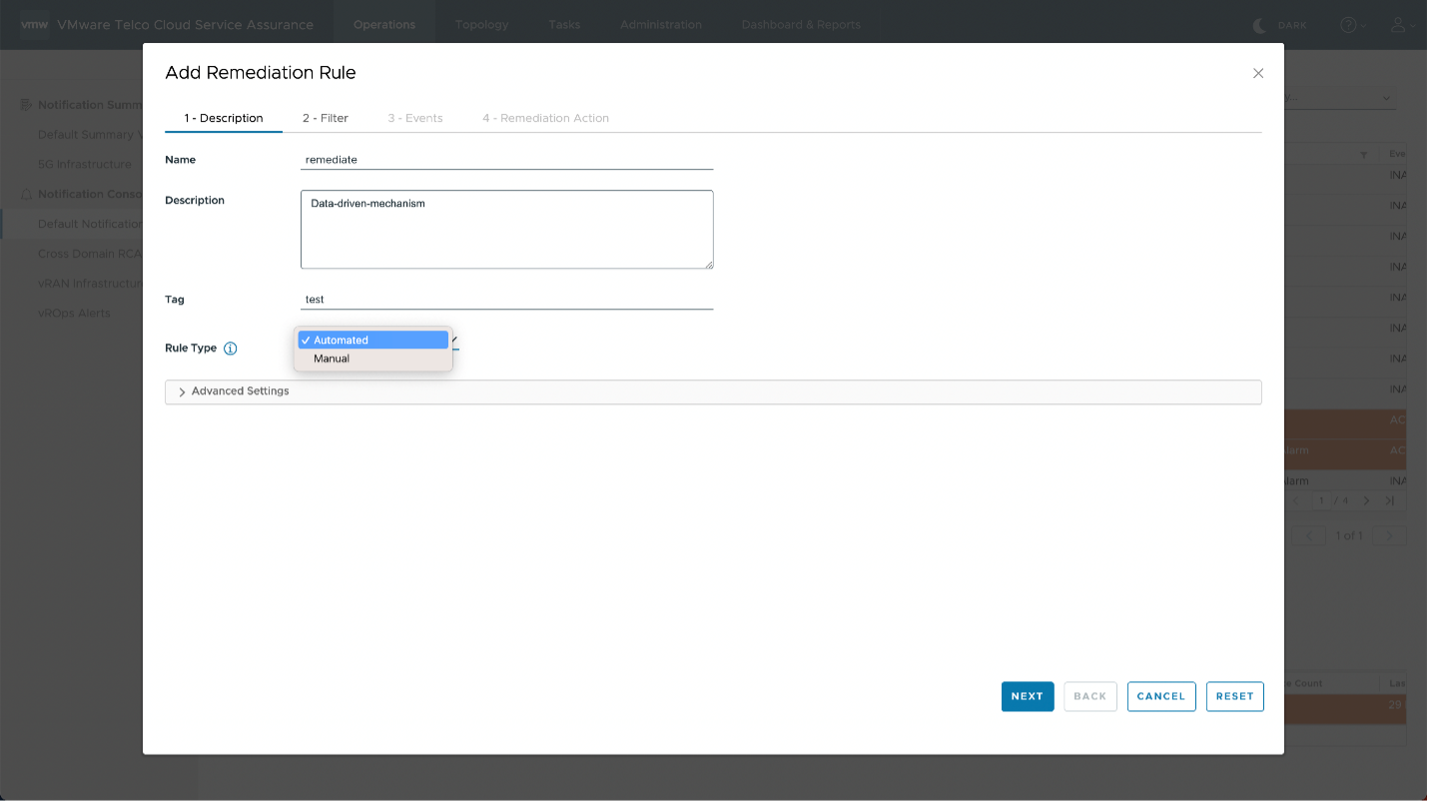
Task: Click the column filter funnel icon
Action: (x=1363, y=155)
